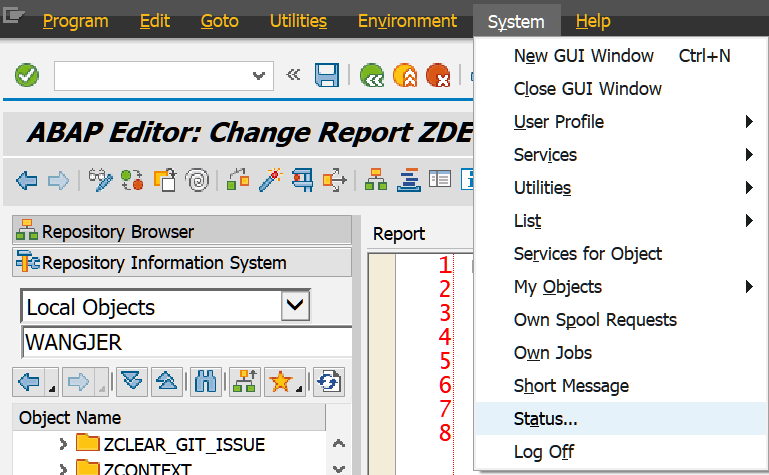Click the green Back round icon

tap(372, 75)
